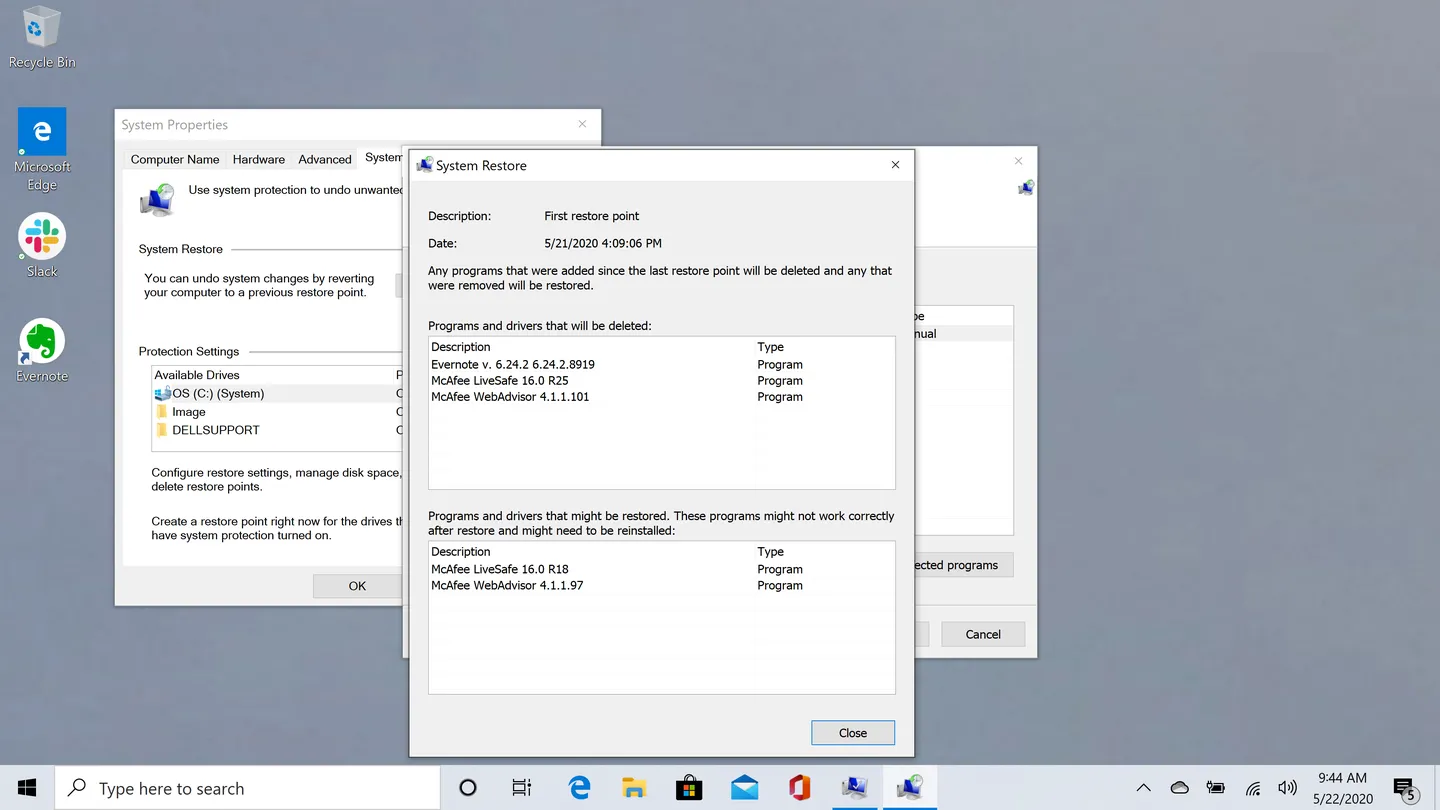Click the First restore point description text

(x=591, y=216)
